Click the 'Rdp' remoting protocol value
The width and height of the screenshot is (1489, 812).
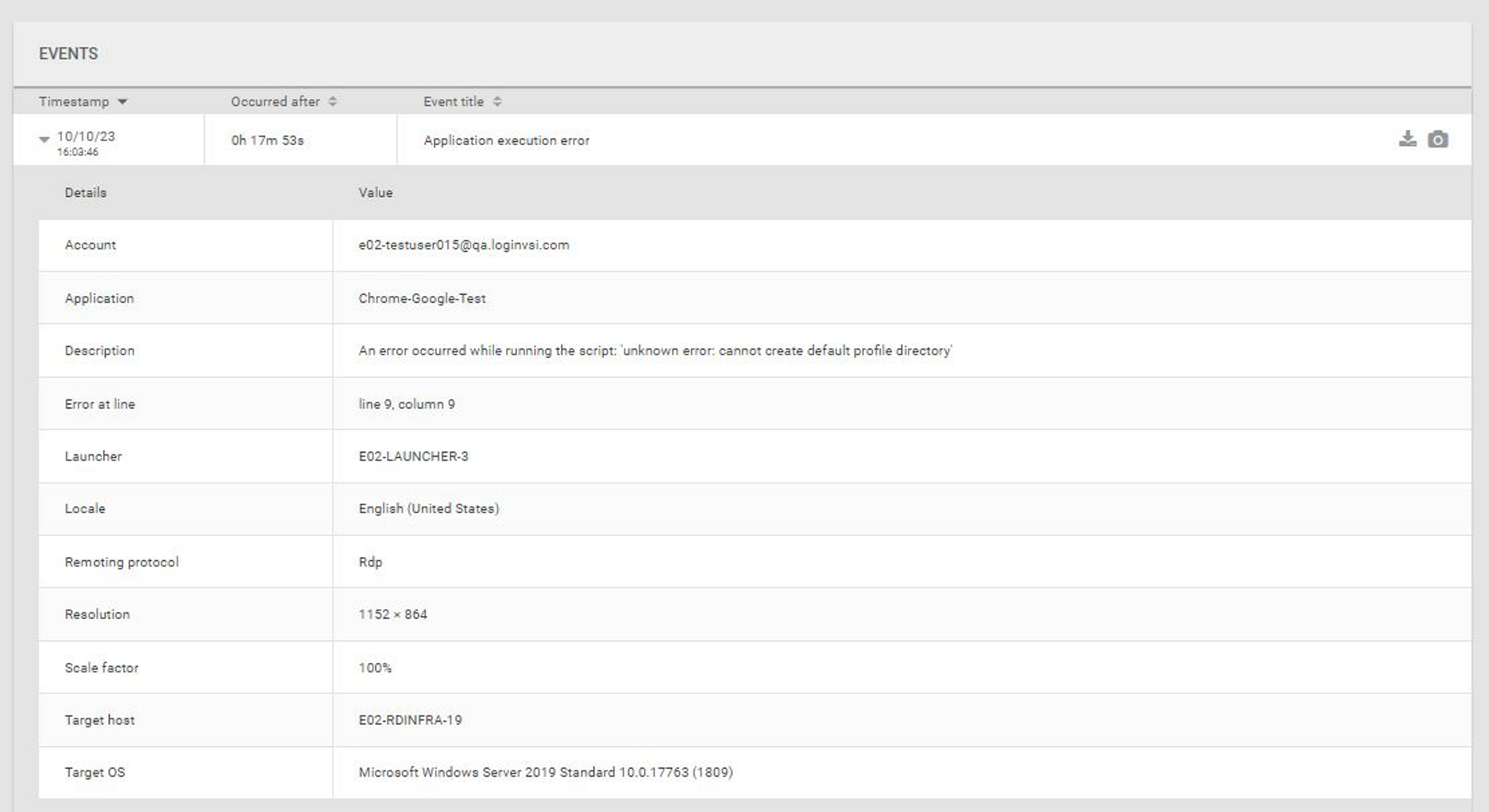370,562
